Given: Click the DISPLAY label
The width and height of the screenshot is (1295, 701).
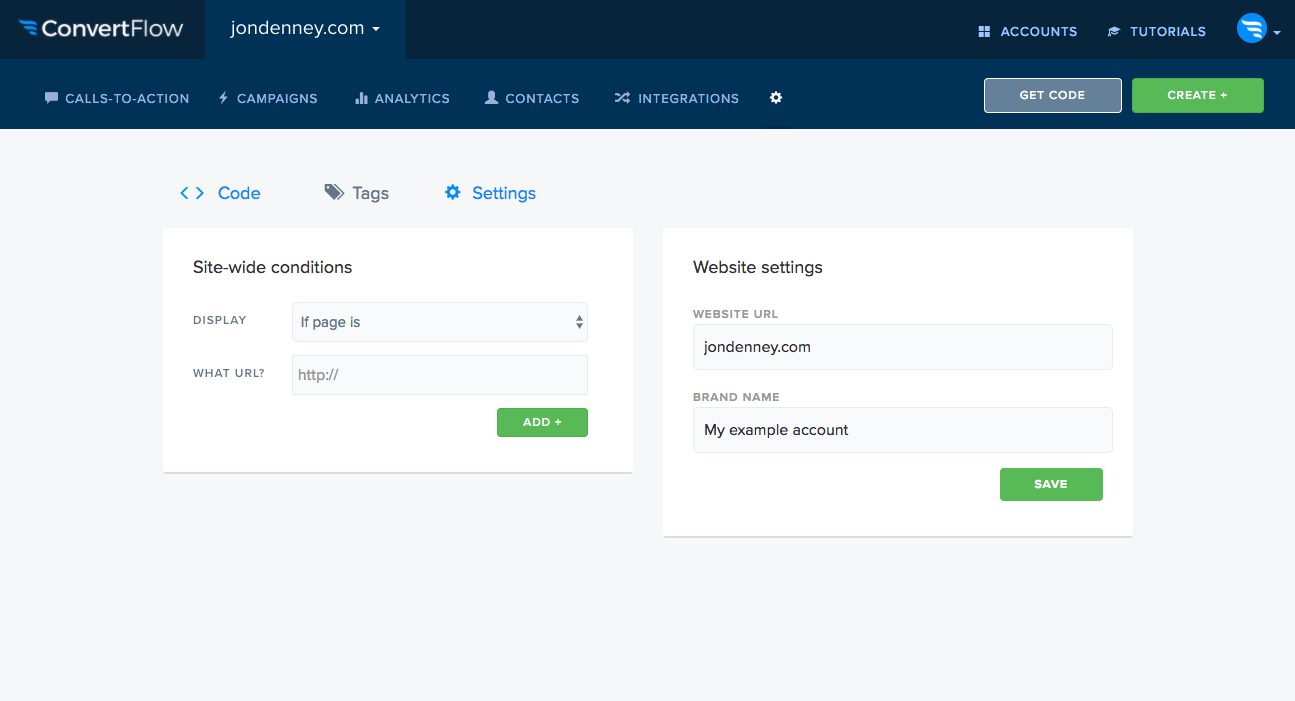Looking at the screenshot, I should [x=220, y=320].
